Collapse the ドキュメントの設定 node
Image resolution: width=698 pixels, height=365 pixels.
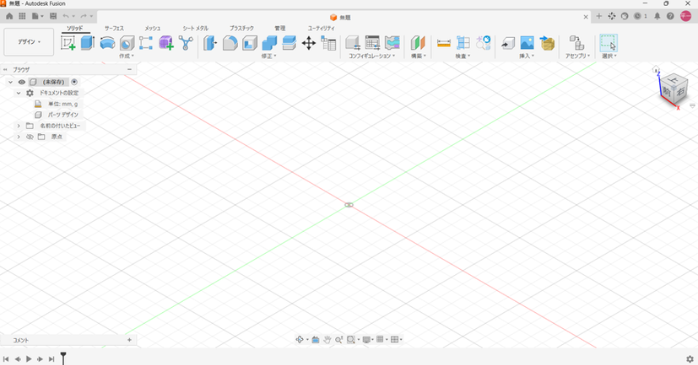(19, 93)
